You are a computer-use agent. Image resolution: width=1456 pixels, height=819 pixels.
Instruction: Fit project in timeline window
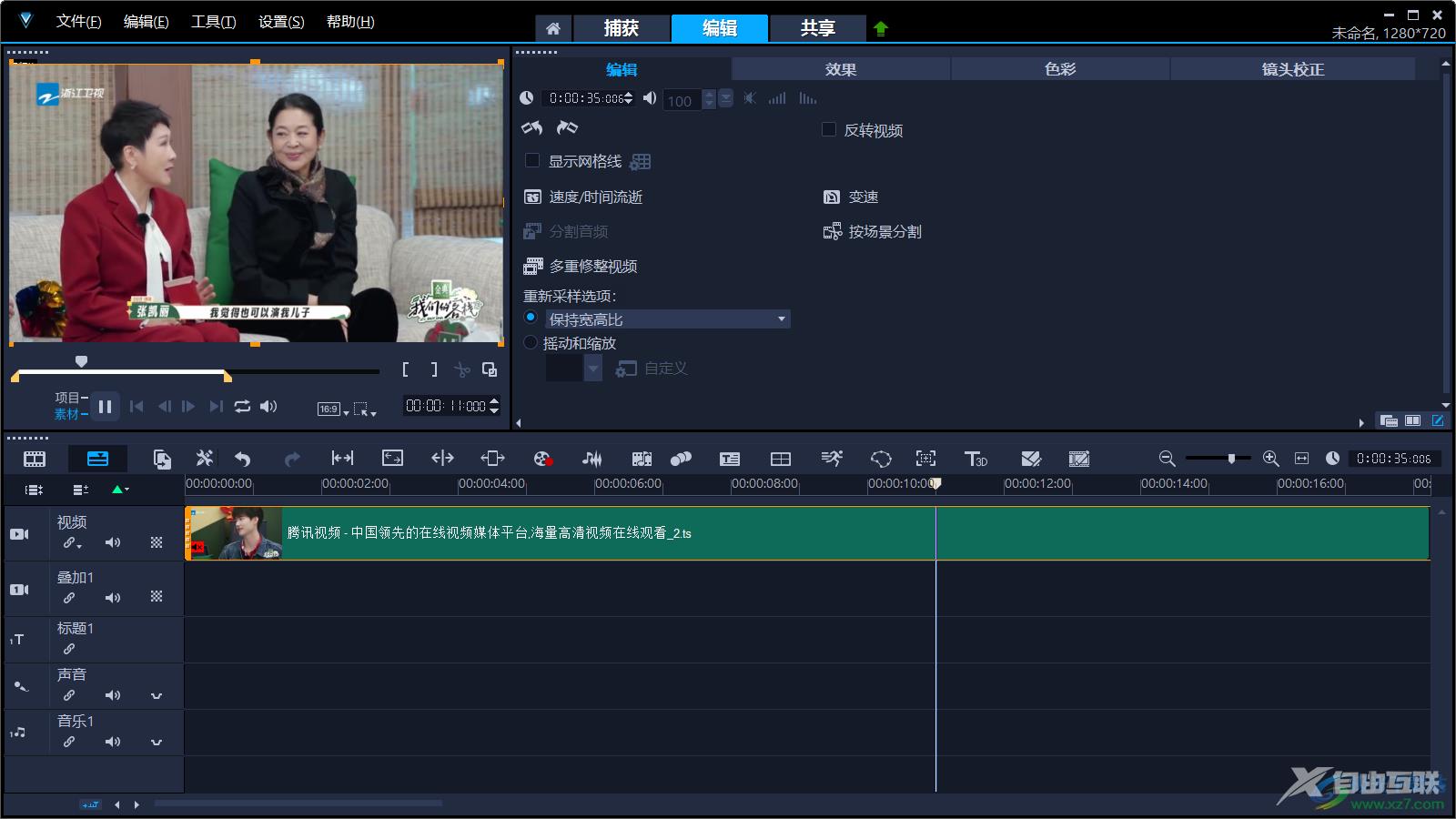tap(1301, 459)
